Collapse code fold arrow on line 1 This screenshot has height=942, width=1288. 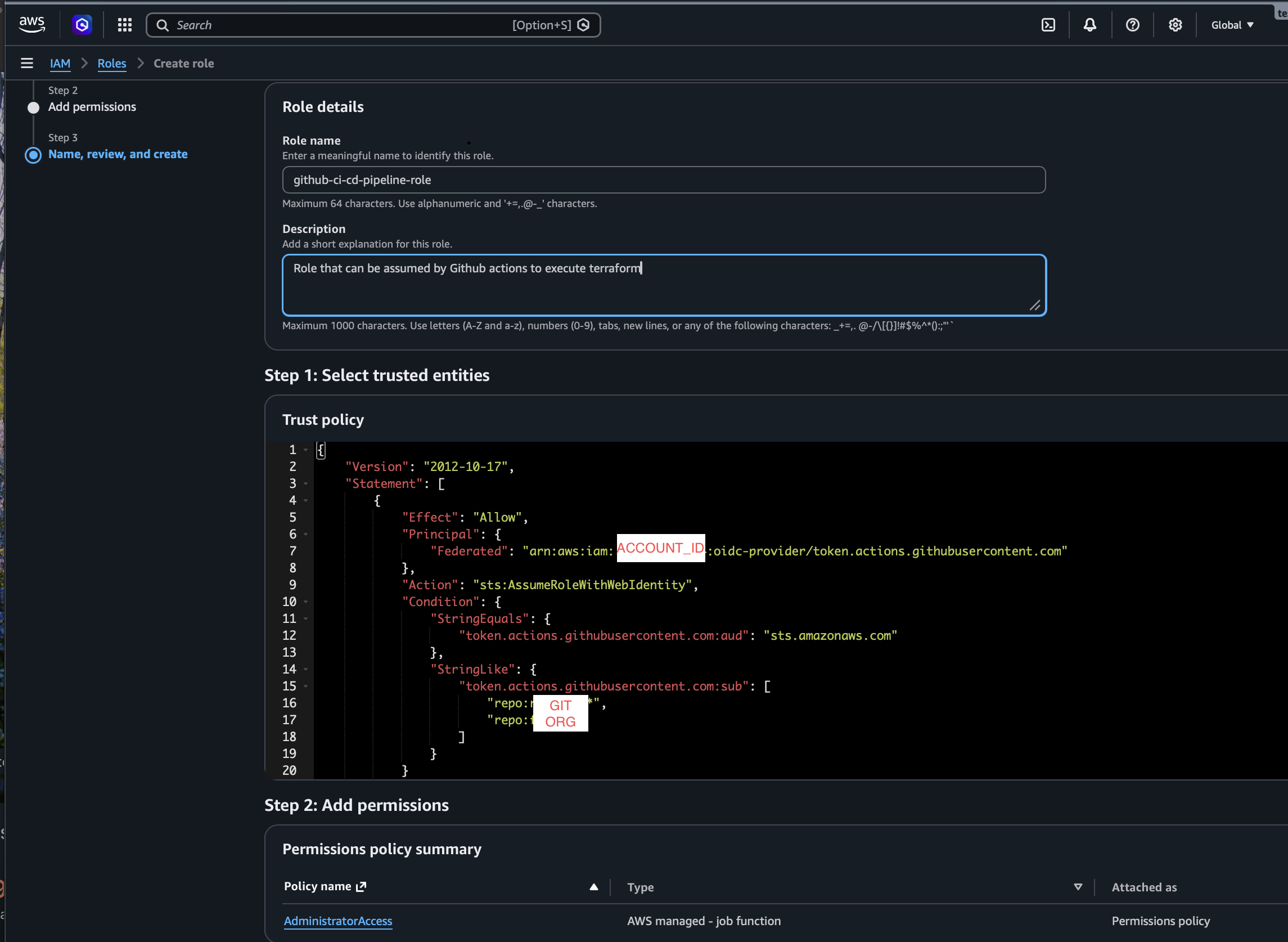coord(306,450)
